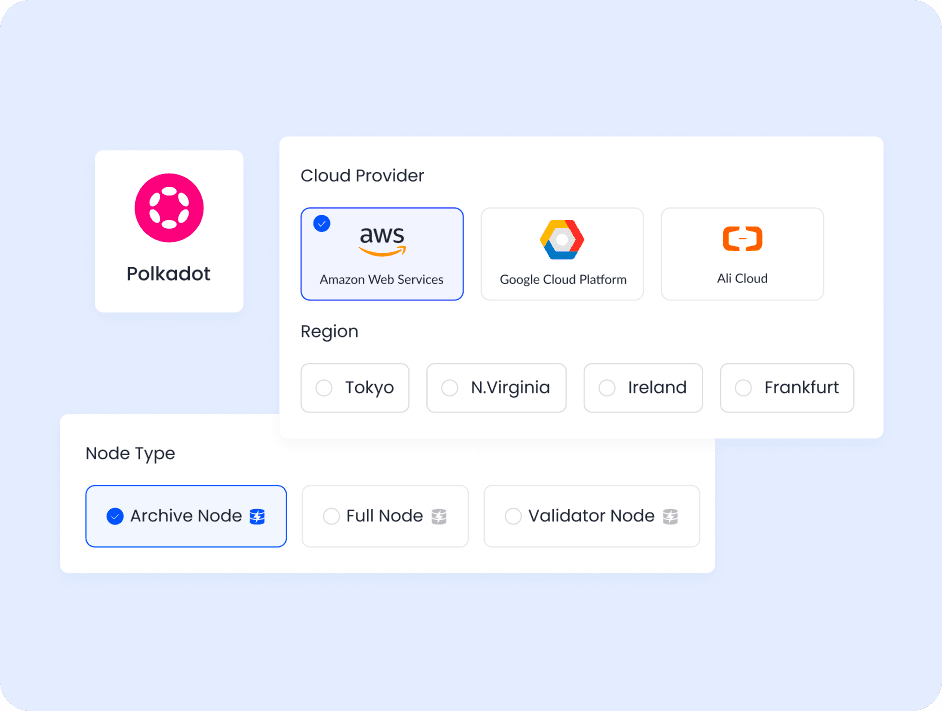Click the Polkadot name label

coord(168,274)
